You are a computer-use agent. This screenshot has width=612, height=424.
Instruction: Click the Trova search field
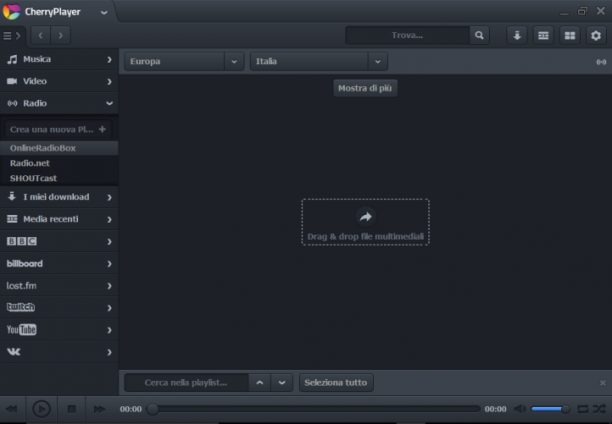pyautogui.click(x=407, y=36)
